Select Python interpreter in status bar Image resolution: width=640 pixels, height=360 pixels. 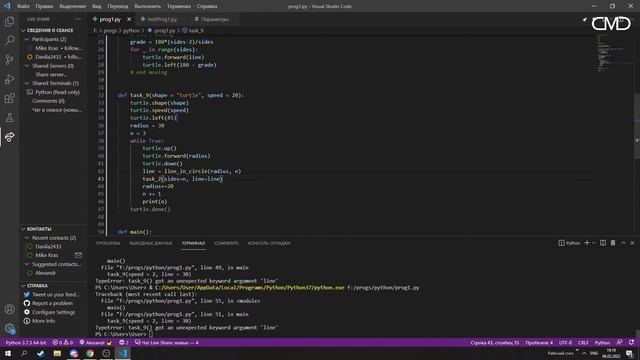click(26, 342)
